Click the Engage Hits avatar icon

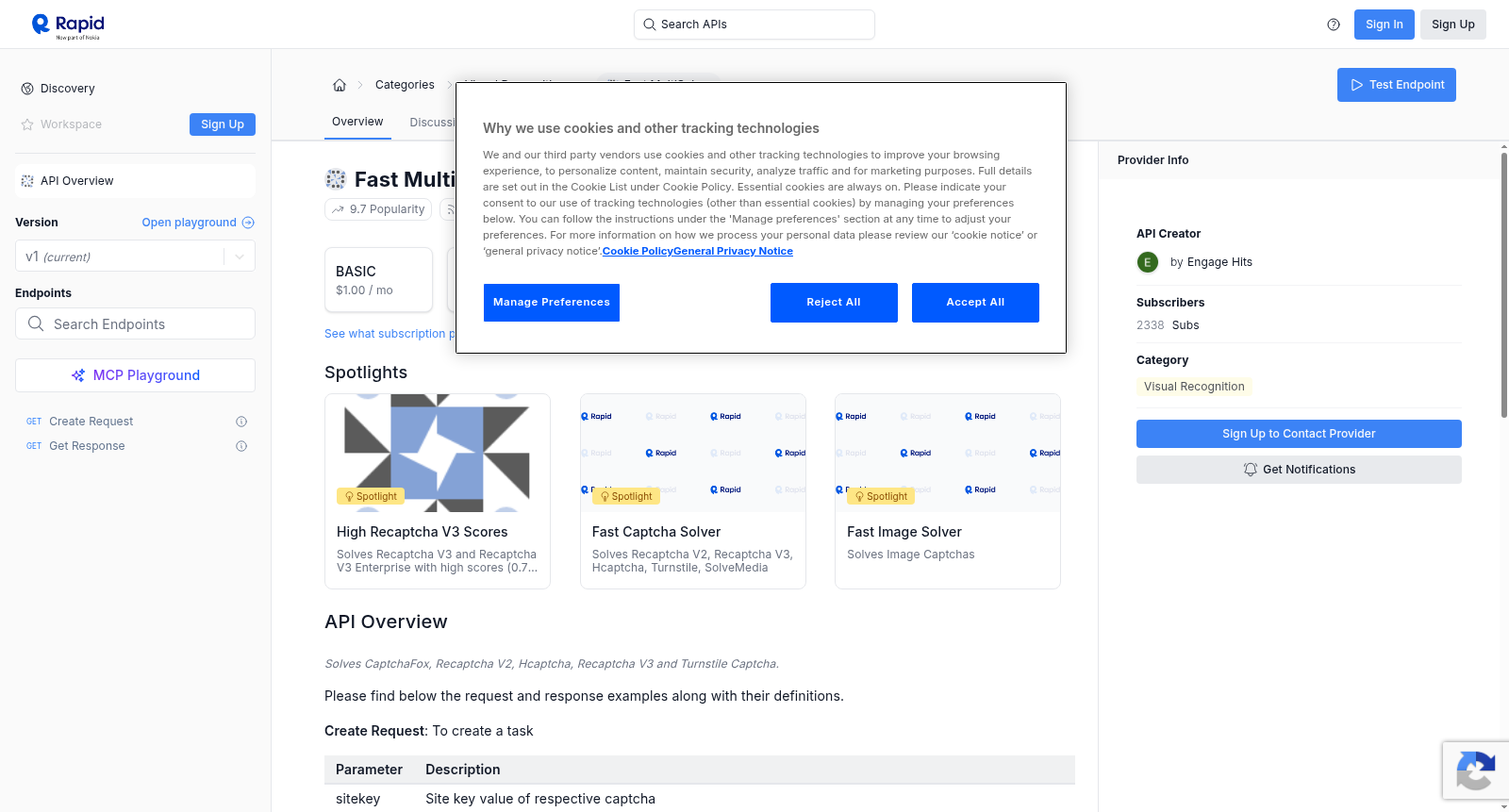pyautogui.click(x=1148, y=262)
